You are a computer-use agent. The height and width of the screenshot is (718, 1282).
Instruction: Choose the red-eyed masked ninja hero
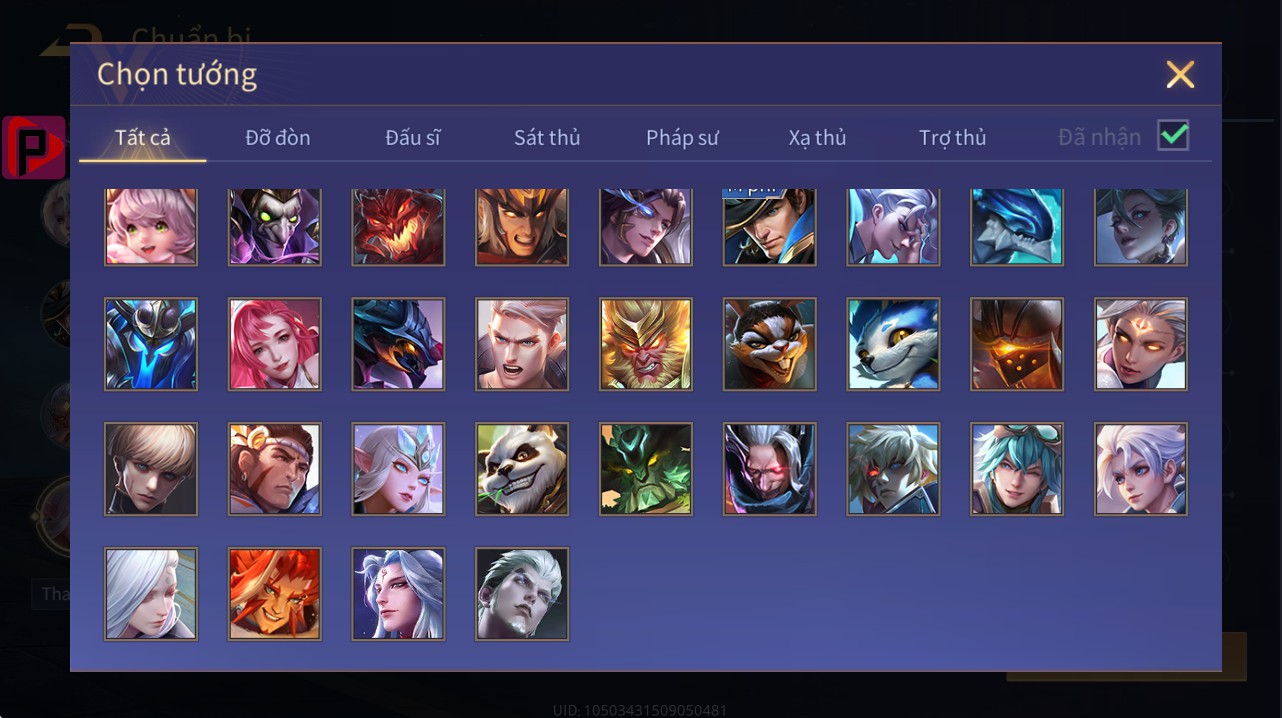point(770,469)
